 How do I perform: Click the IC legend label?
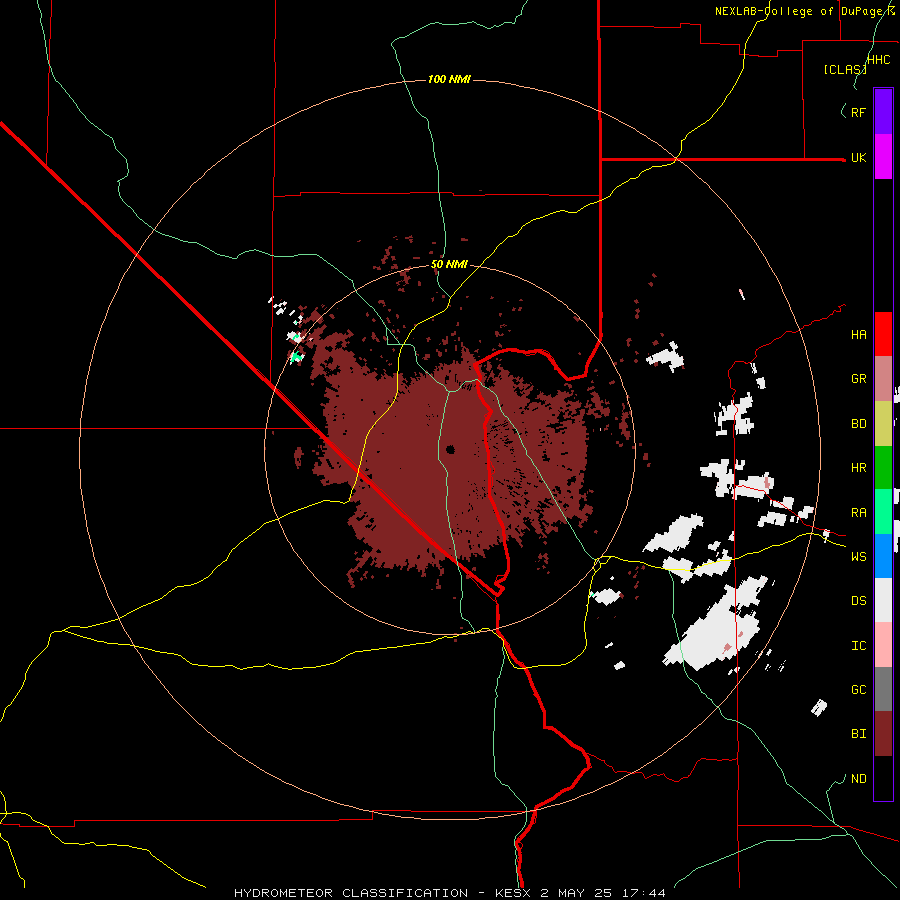click(858, 646)
